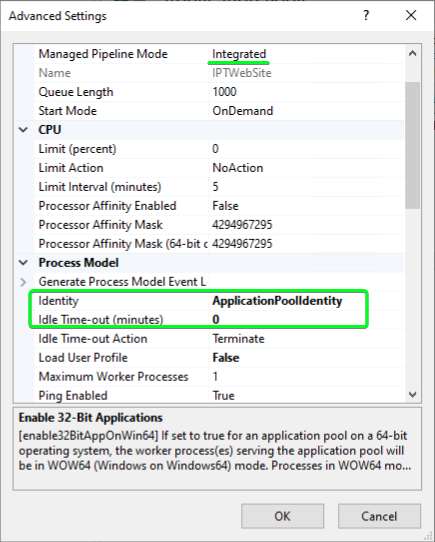Screen dimensions: 435x542
Task: Click the OK button
Action: (x=282, y=516)
